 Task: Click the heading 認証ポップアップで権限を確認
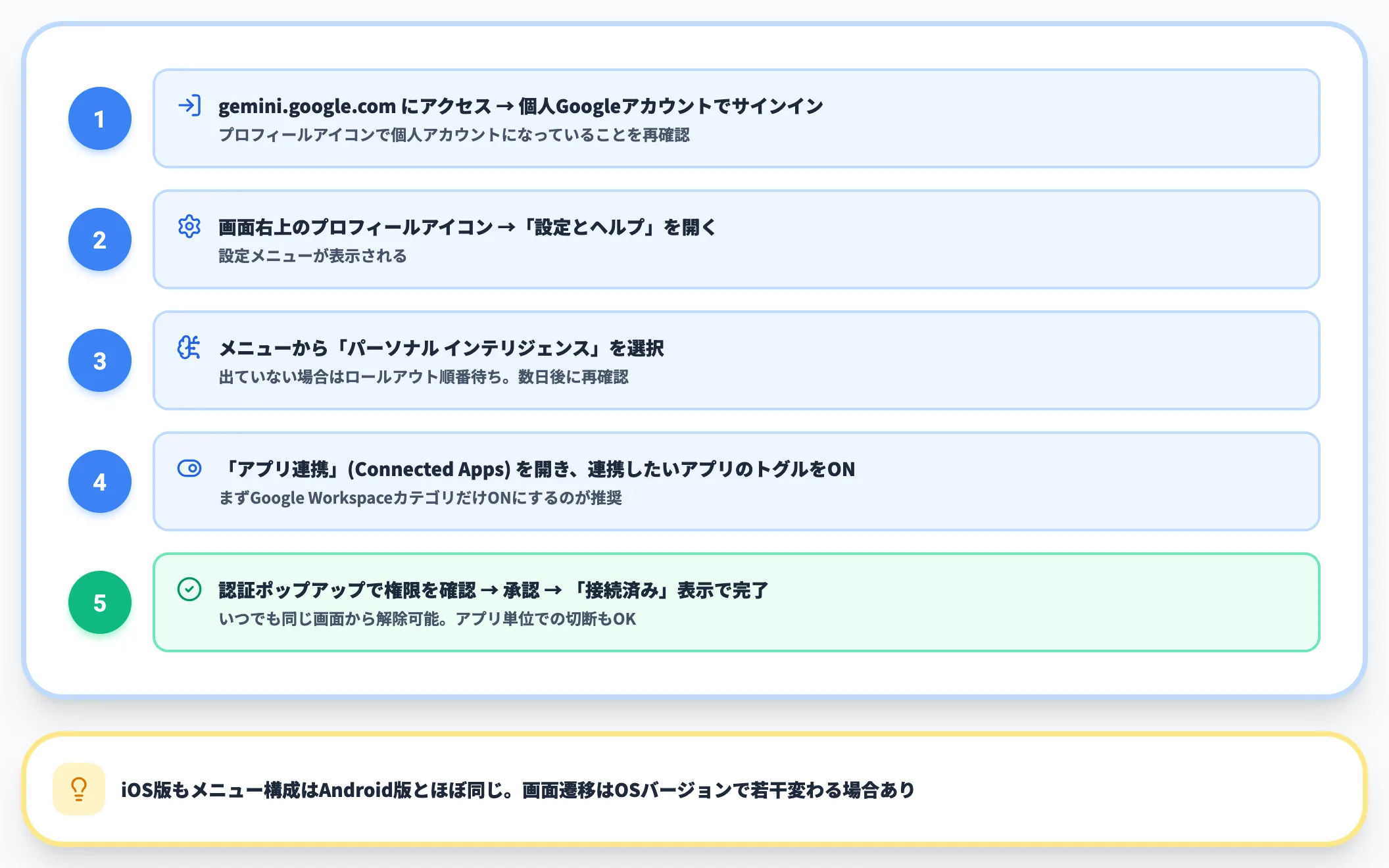click(493, 590)
